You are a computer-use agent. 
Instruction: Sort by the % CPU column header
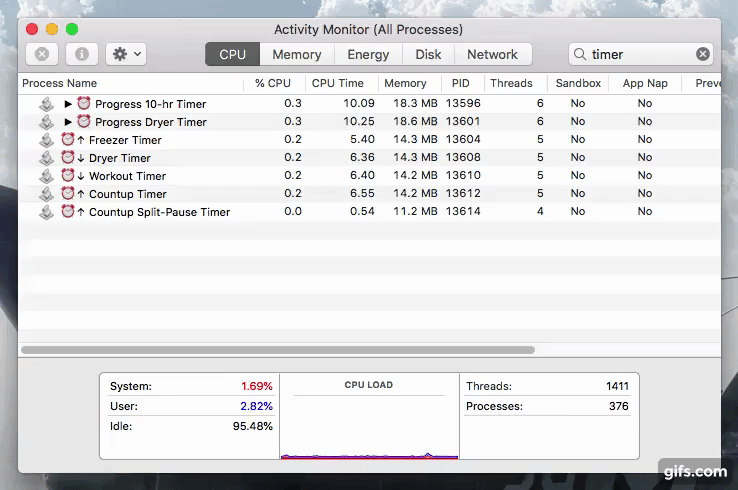[x=272, y=83]
